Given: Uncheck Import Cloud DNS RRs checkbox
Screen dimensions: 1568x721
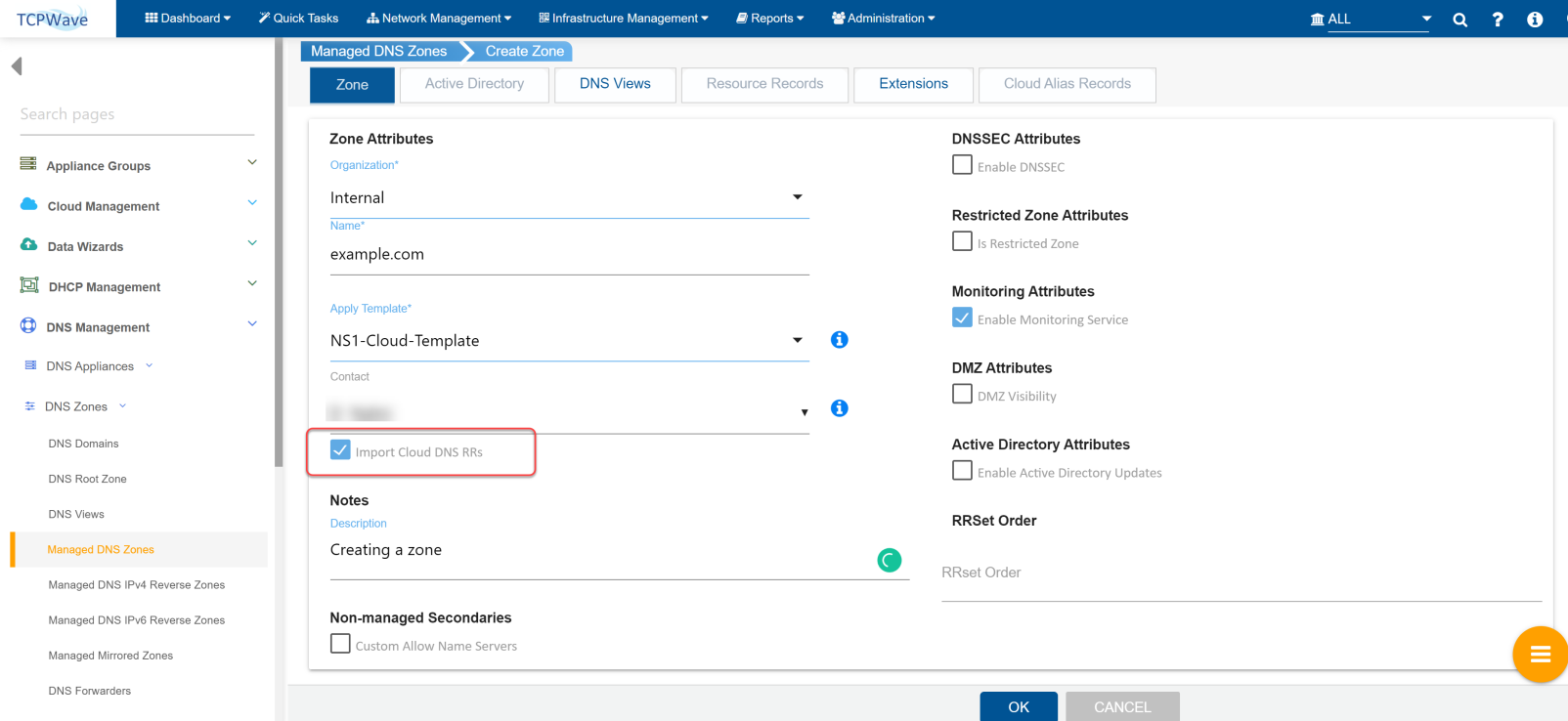Looking at the screenshot, I should pos(340,450).
